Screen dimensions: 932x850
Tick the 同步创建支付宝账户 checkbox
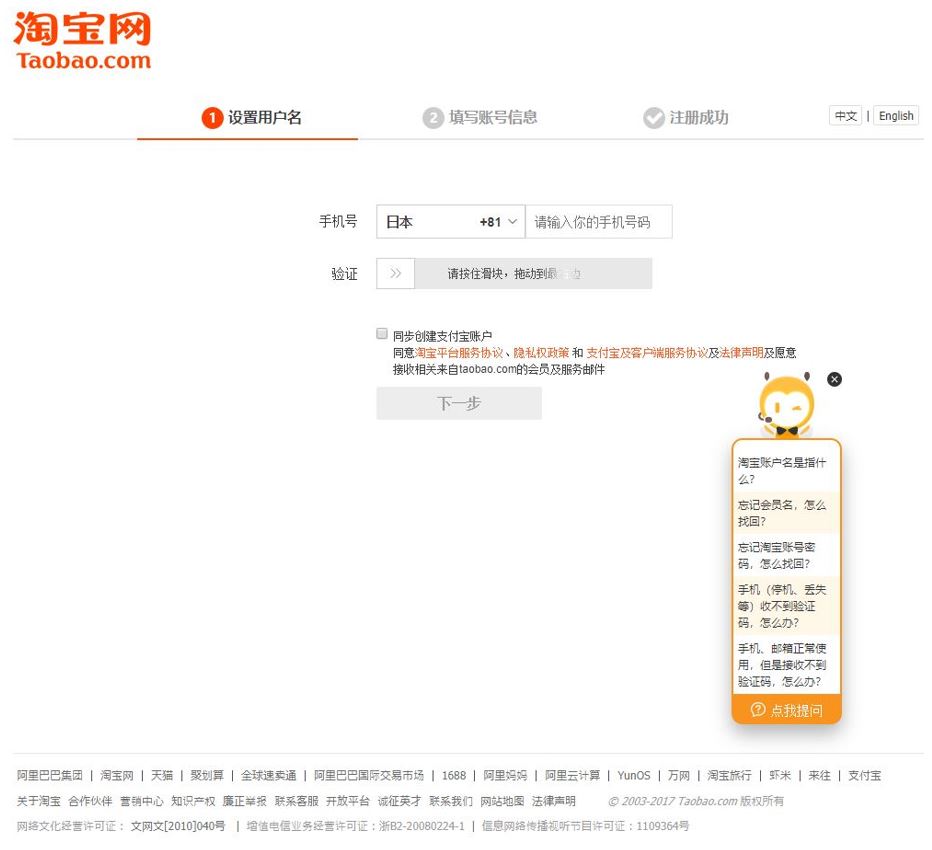(382, 333)
